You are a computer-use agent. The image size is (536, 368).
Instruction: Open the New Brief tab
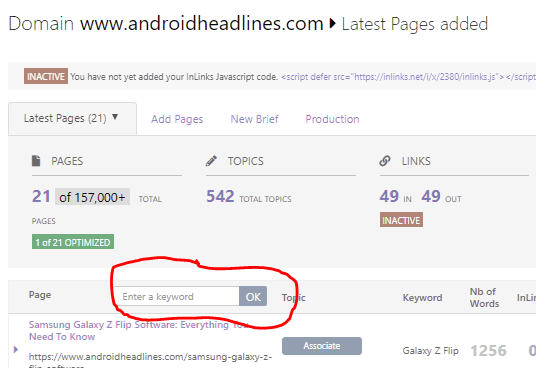(254, 119)
